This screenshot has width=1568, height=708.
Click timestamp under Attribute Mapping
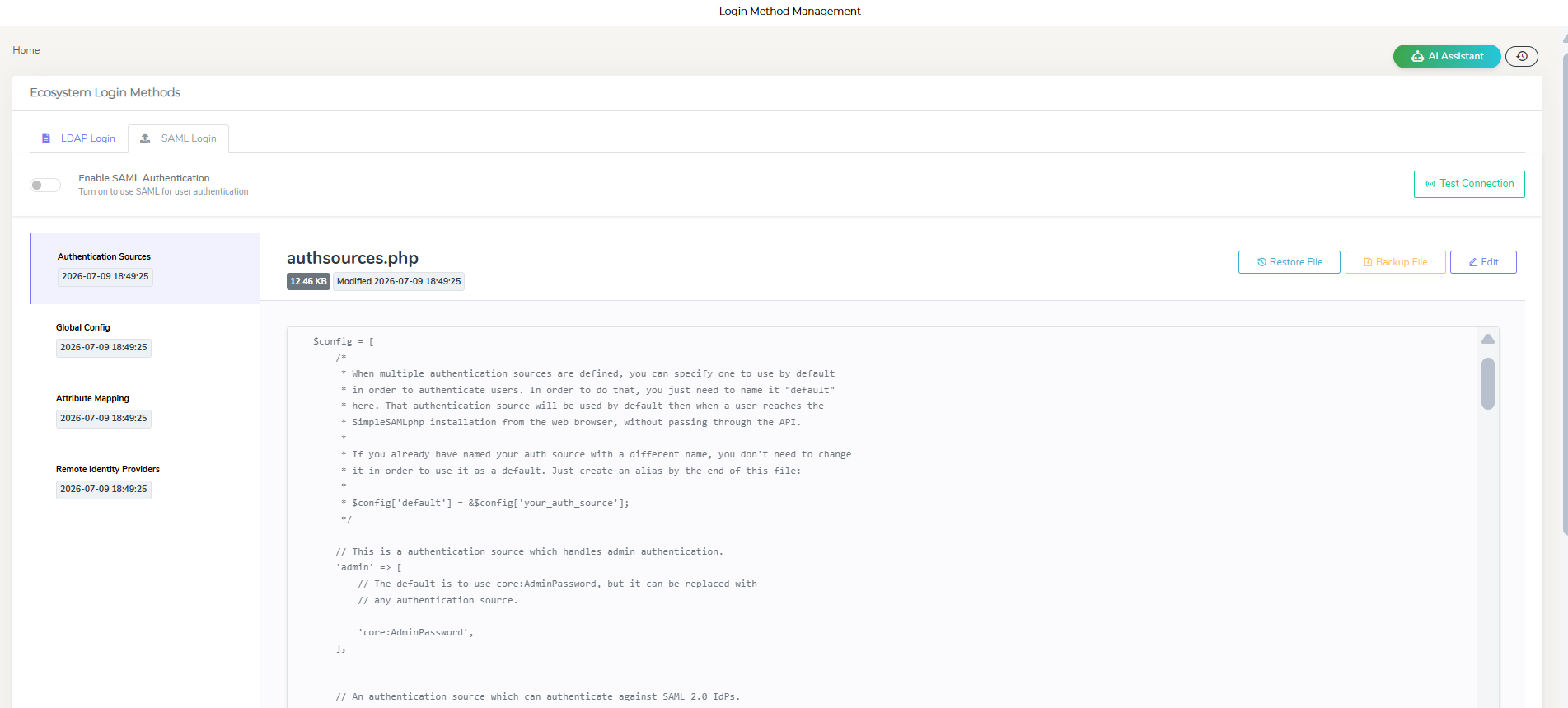click(104, 419)
